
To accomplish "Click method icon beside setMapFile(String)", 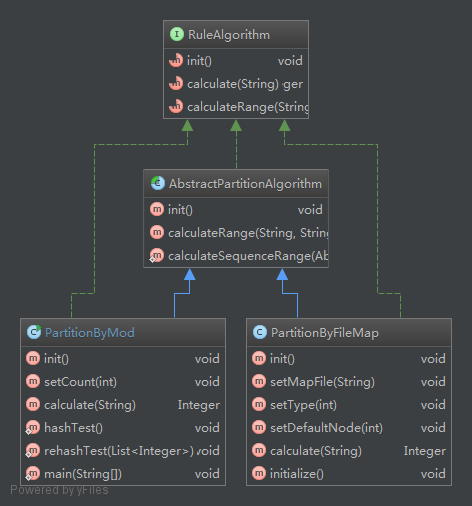I will [259, 381].
